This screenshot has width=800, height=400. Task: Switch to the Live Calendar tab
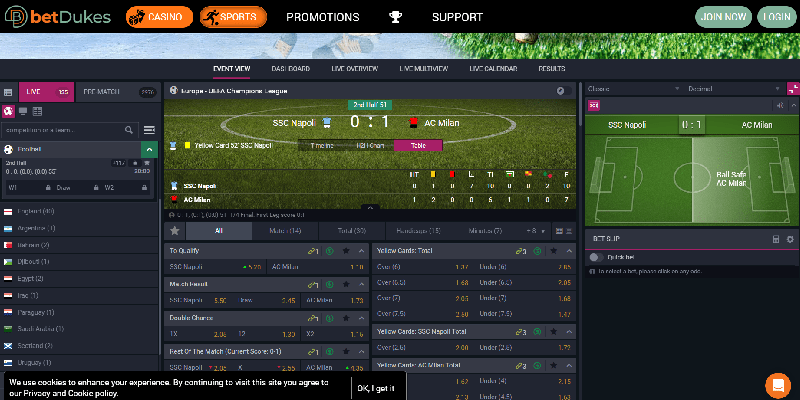(493, 69)
